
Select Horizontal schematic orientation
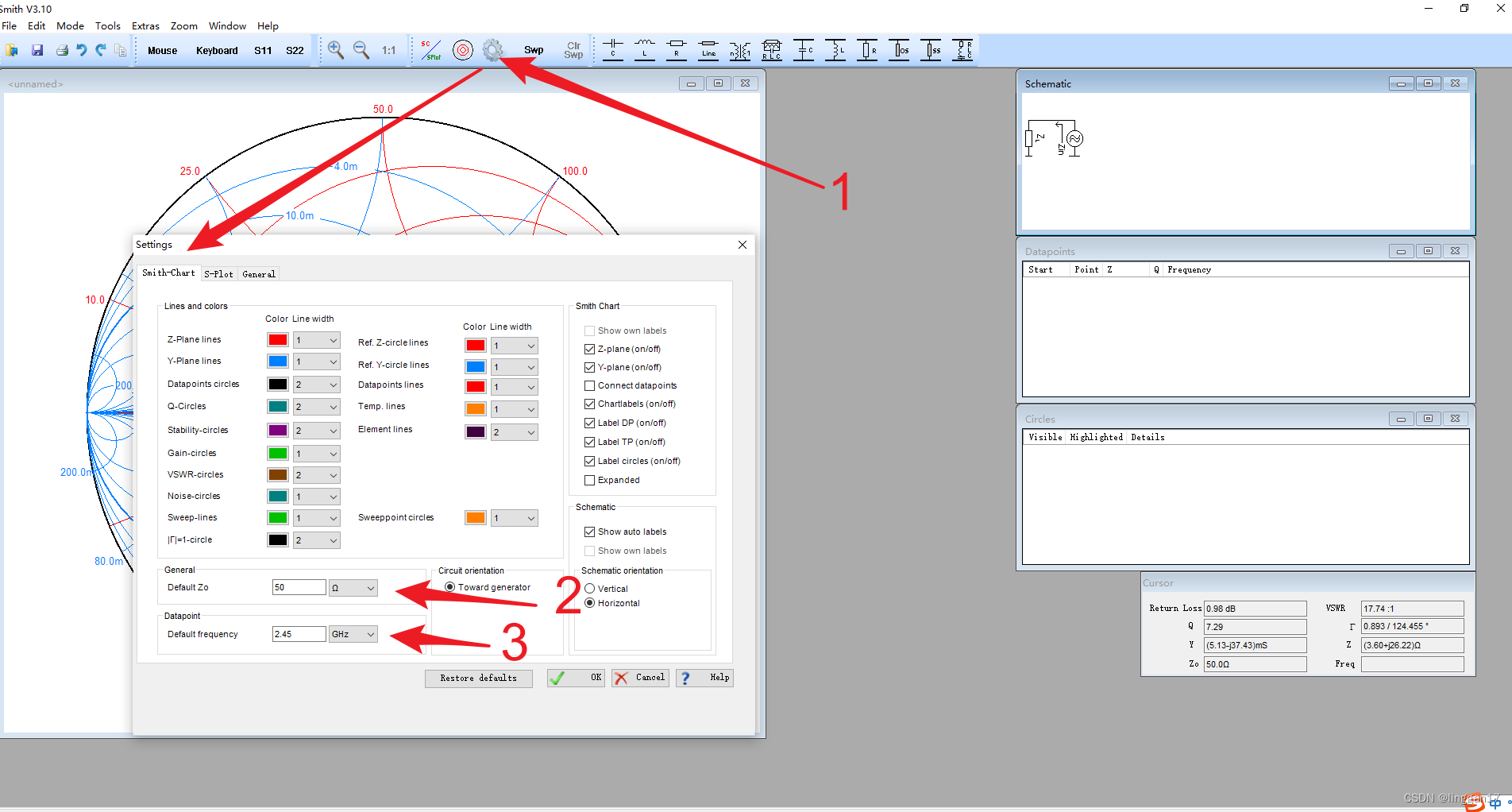(589, 603)
